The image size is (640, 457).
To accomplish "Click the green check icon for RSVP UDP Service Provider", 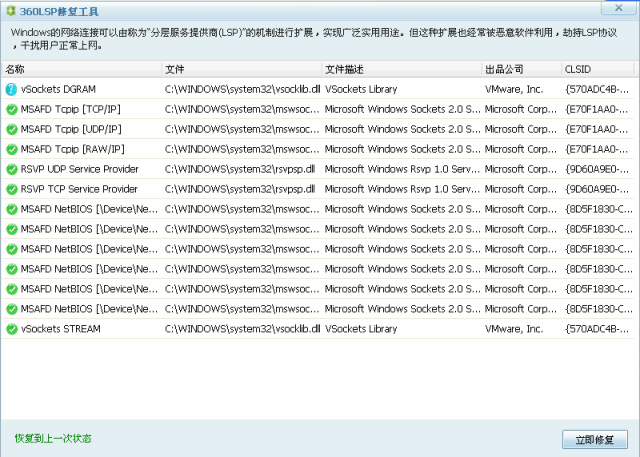I will tap(12, 169).
